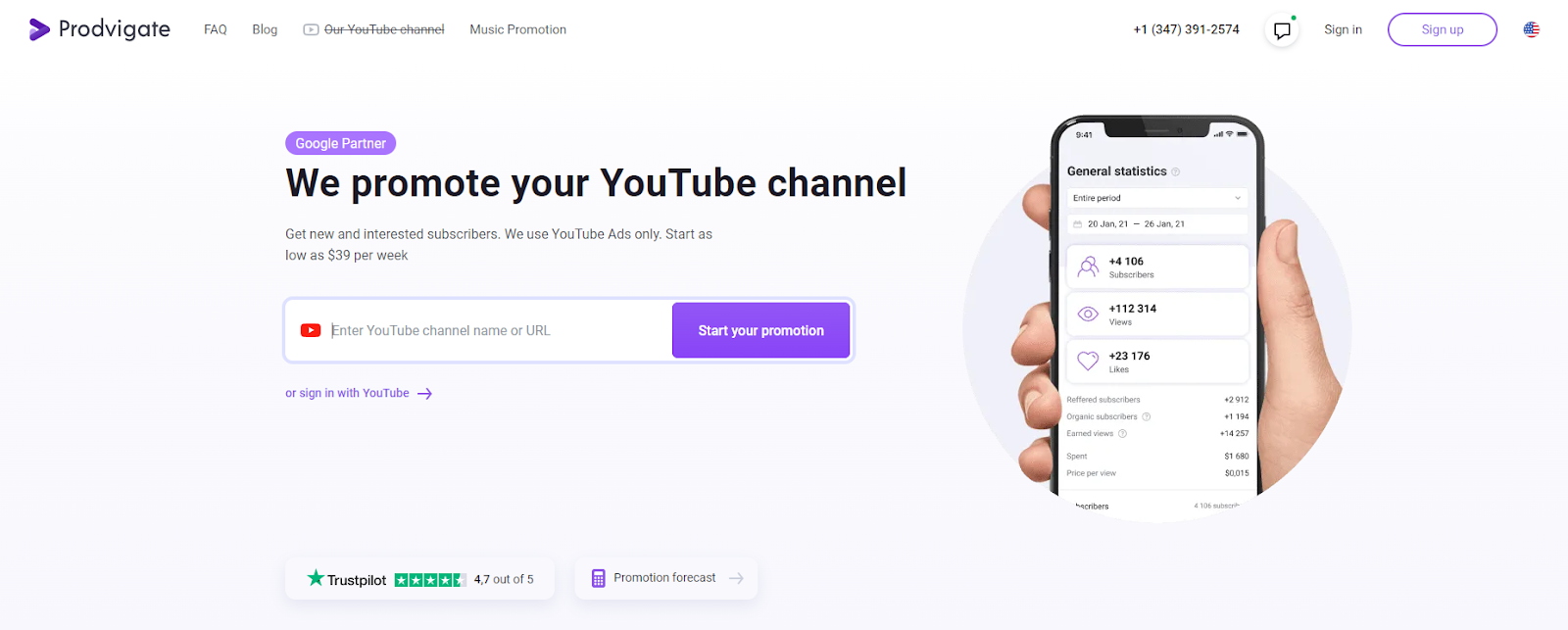Click the Sign up button
The height and width of the screenshot is (630, 1568).
(x=1443, y=29)
